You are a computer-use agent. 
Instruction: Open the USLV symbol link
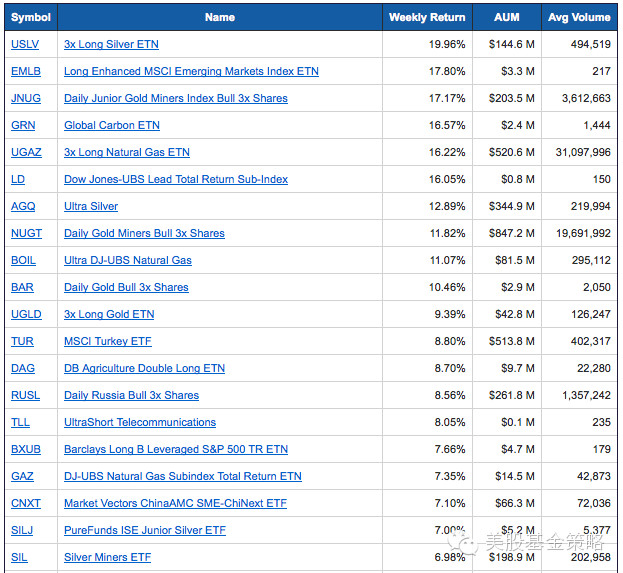pyautogui.click(x=24, y=44)
